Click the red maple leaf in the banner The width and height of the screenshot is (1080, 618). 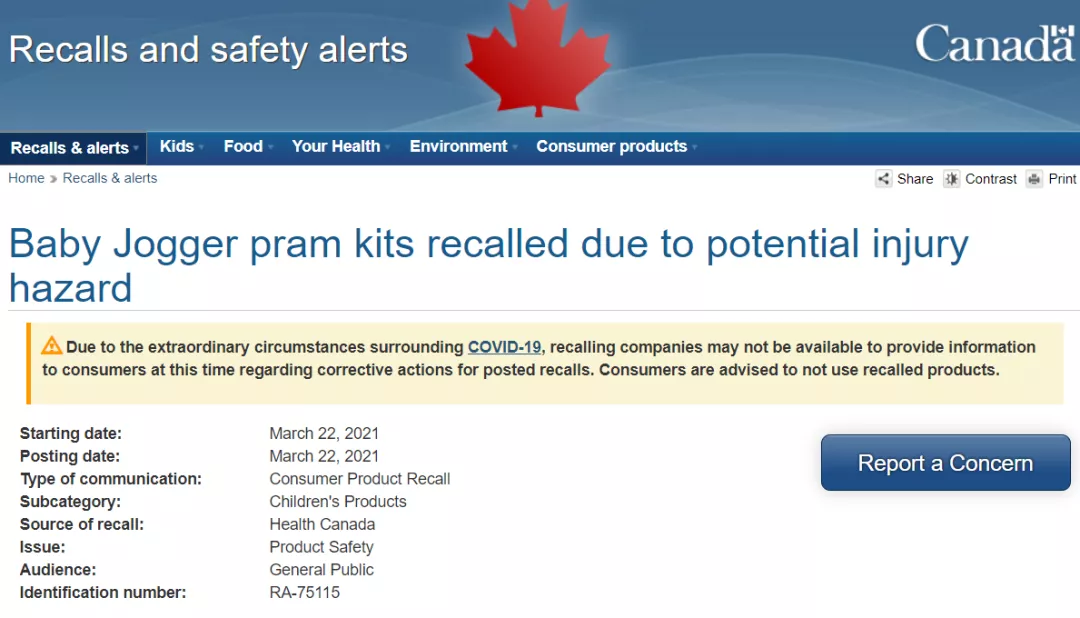[537, 55]
